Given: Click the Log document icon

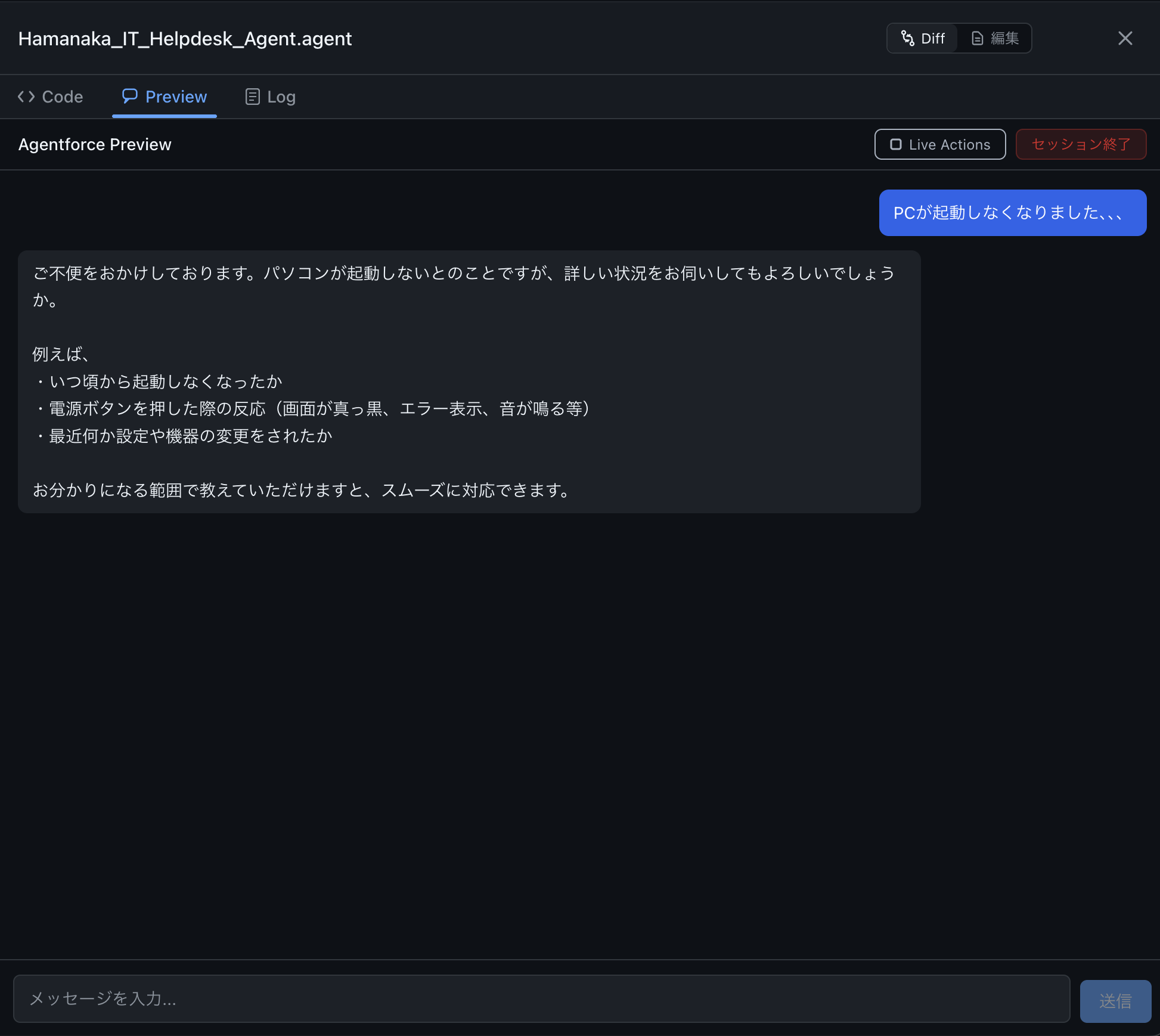Looking at the screenshot, I should [252, 97].
